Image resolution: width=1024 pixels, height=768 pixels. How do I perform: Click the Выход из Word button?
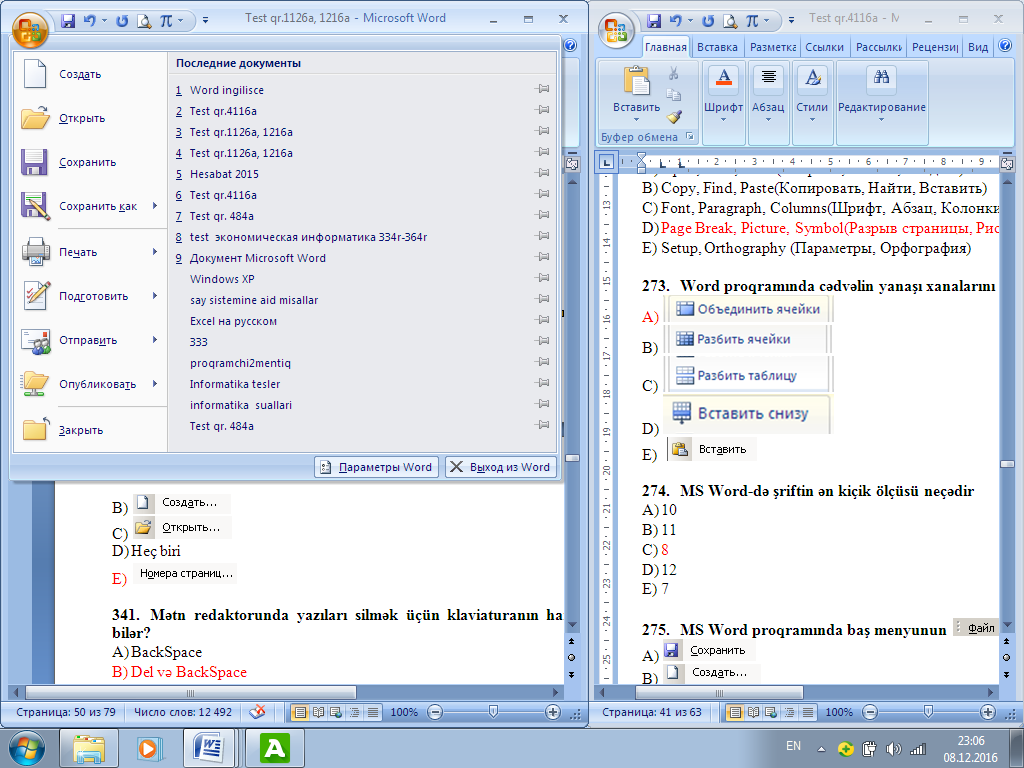tap(501, 467)
